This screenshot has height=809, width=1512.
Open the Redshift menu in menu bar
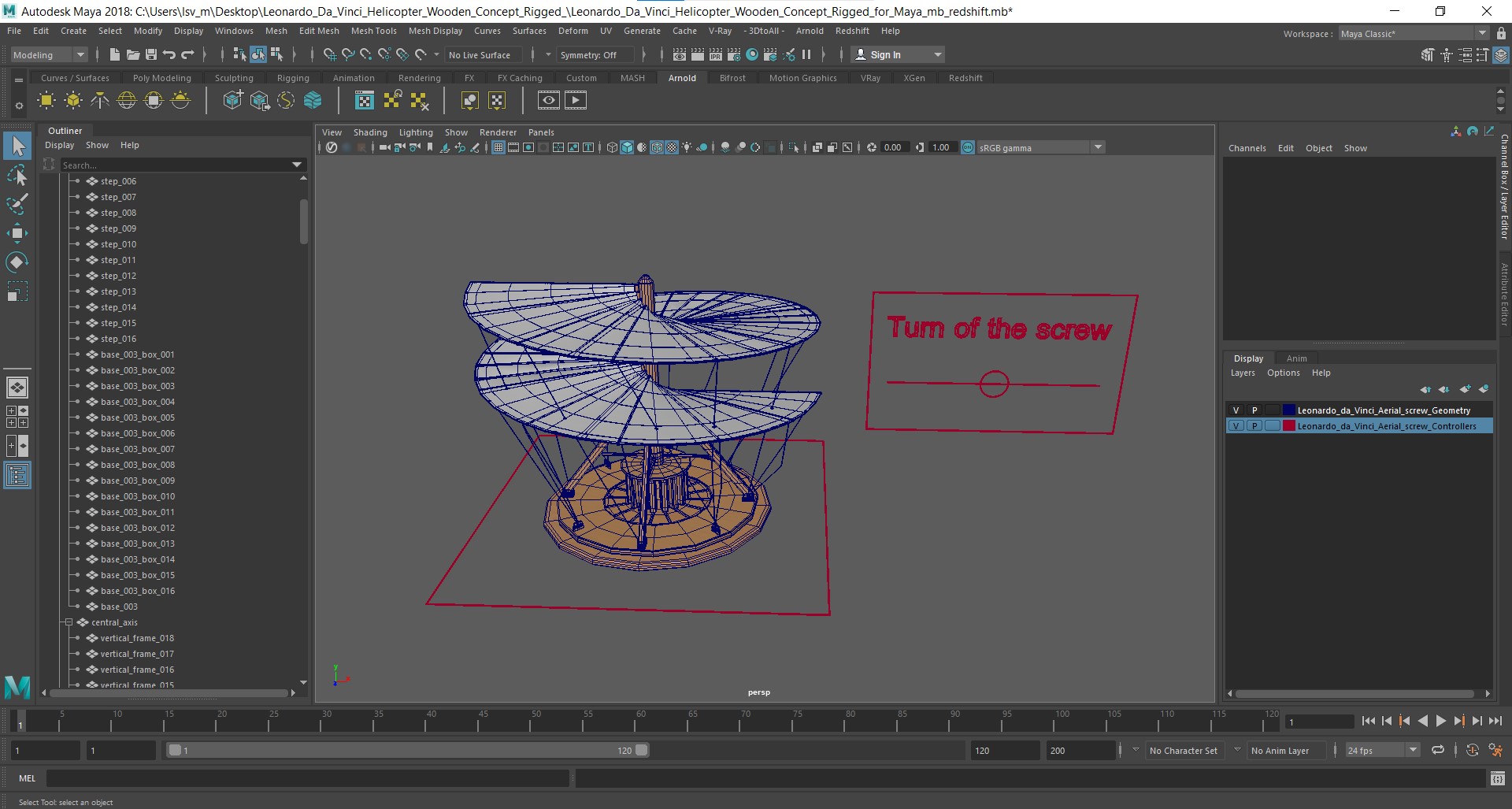click(x=852, y=31)
